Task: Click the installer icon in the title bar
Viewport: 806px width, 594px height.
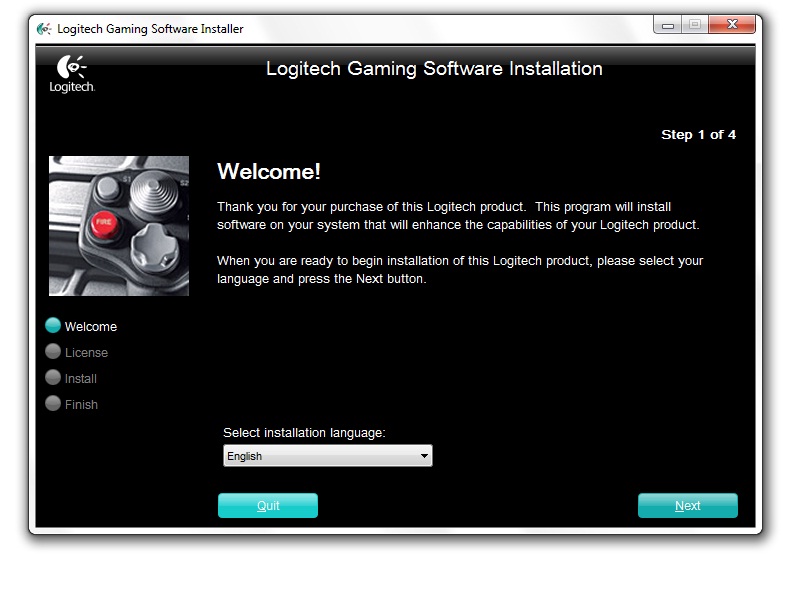Action: (44, 29)
